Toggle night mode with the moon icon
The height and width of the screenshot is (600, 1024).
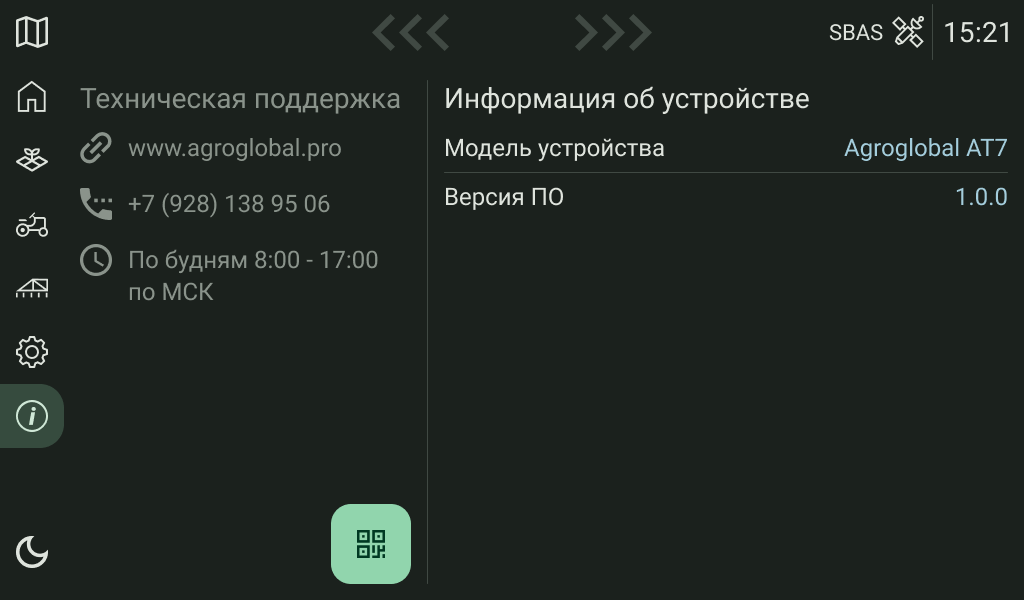tap(32, 551)
